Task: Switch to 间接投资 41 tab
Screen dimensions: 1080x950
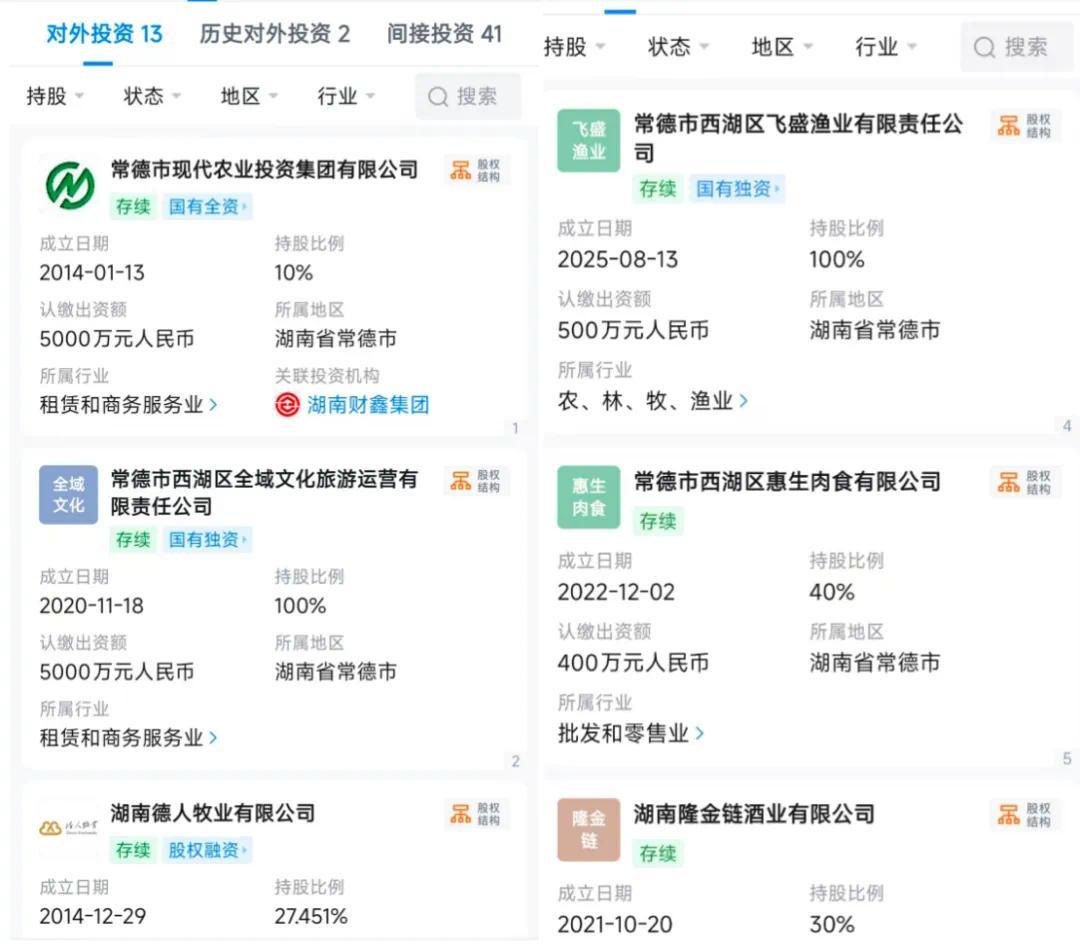Action: [x=444, y=33]
